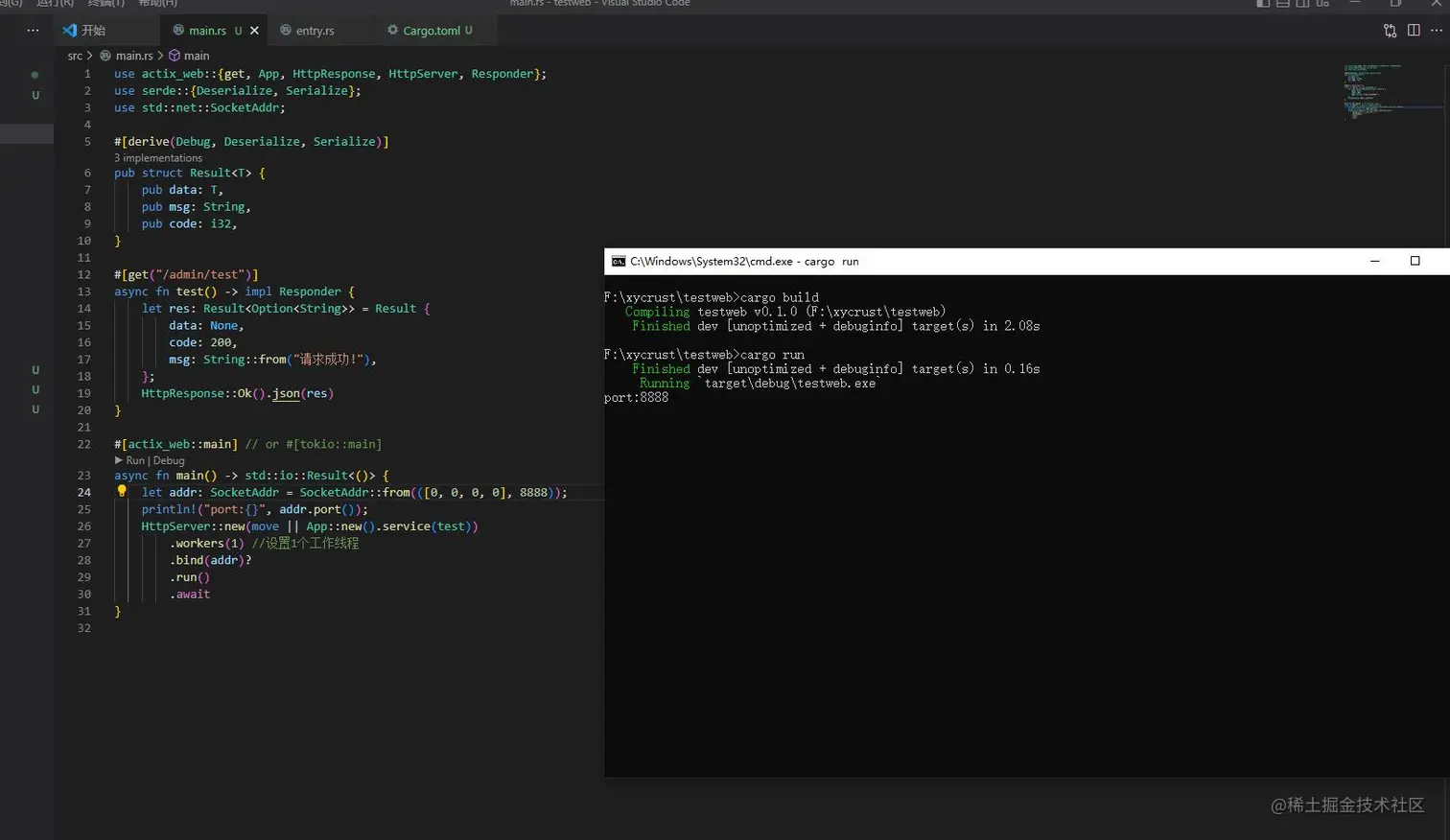The width and height of the screenshot is (1450, 840).
Task: Click the main.rs breadcrumb item
Action: [134, 56]
